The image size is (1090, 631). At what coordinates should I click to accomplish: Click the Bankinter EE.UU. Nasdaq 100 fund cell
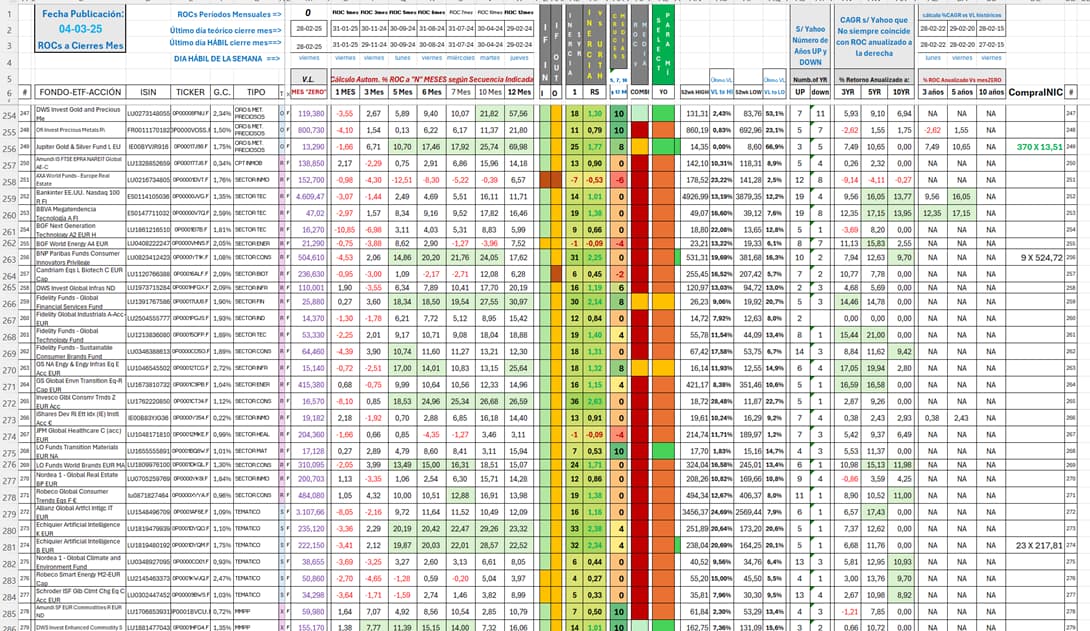pos(79,197)
